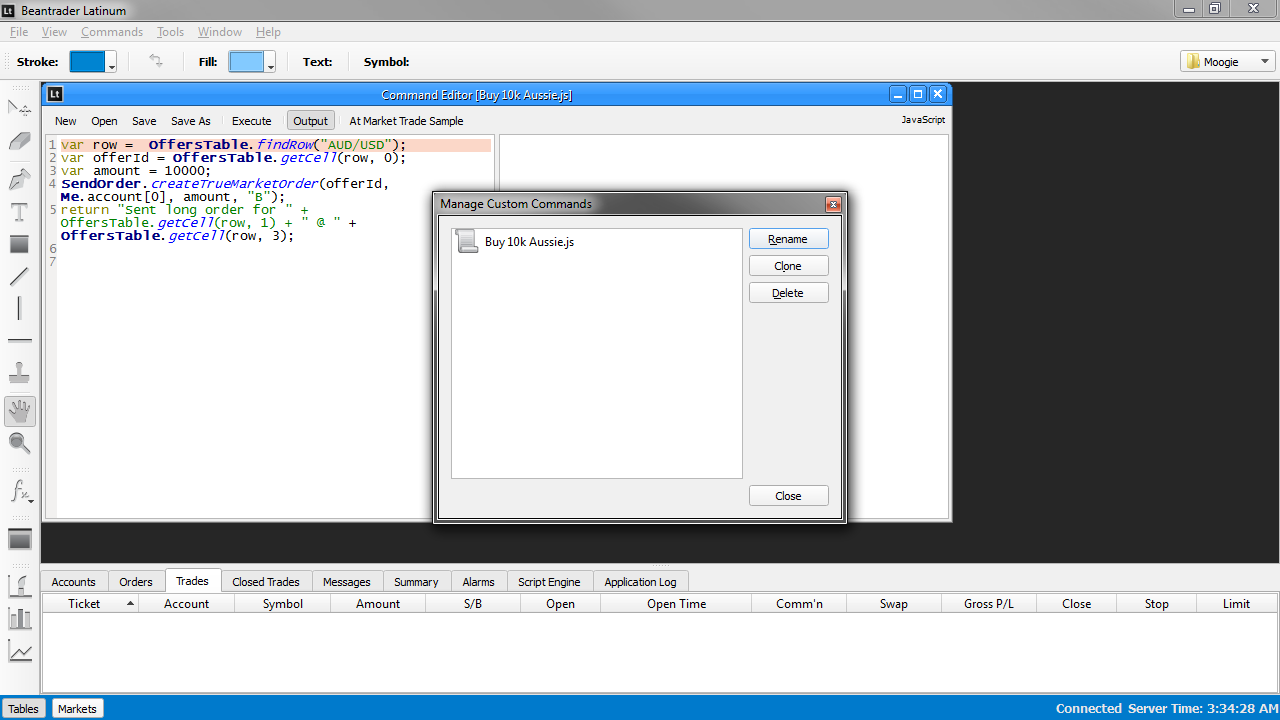Switch to the Script Engine tab
This screenshot has width=1280, height=720.
(549, 582)
